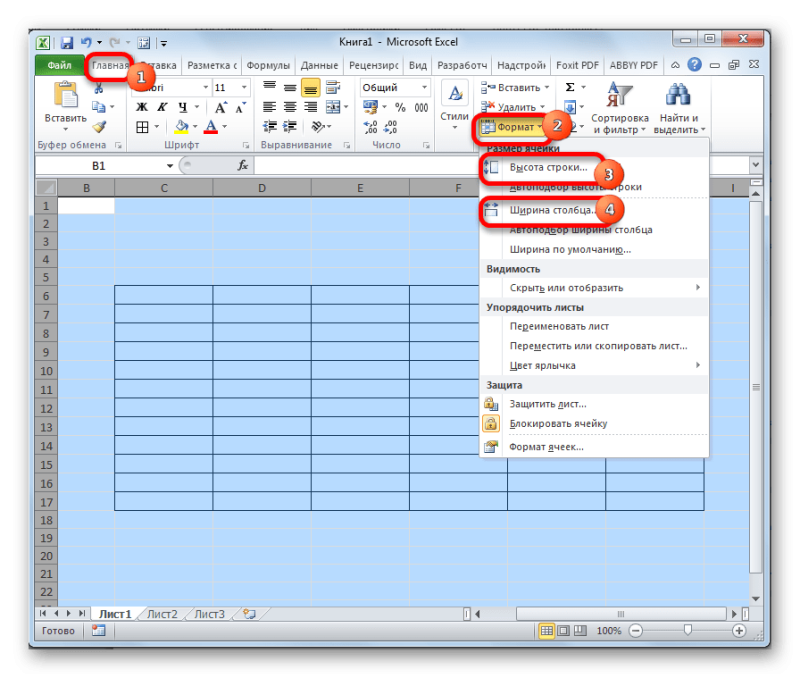Align text to middle of cell

290,87
